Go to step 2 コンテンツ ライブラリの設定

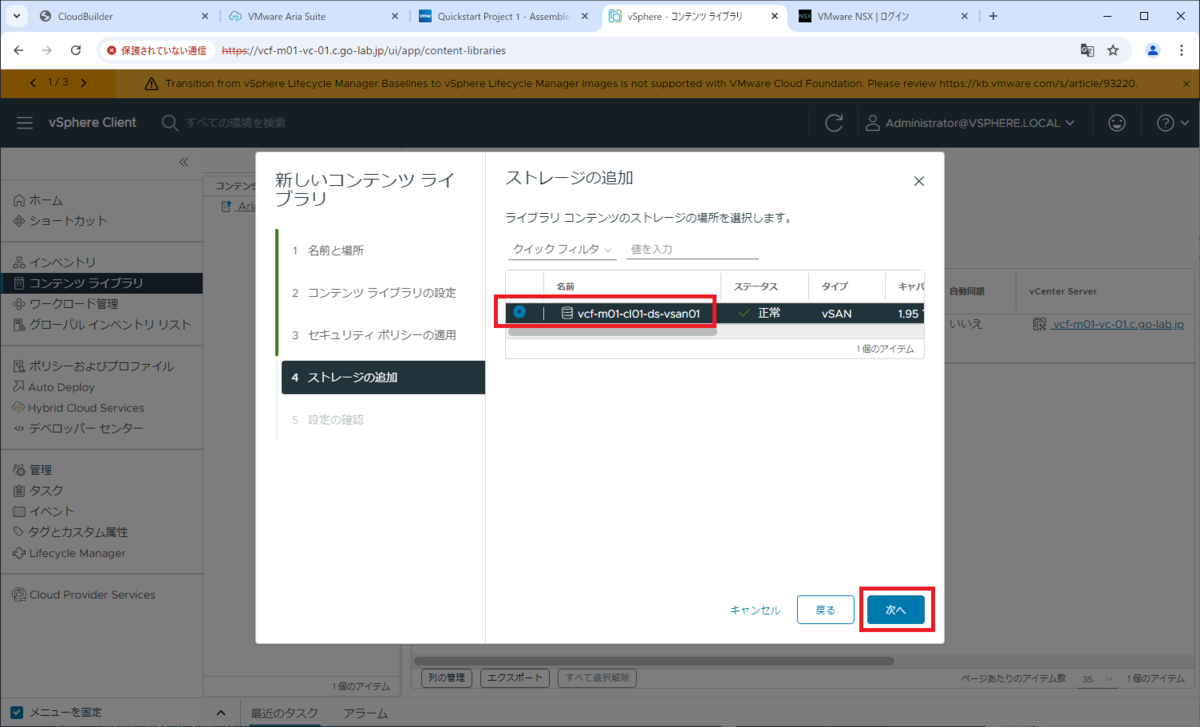380,293
